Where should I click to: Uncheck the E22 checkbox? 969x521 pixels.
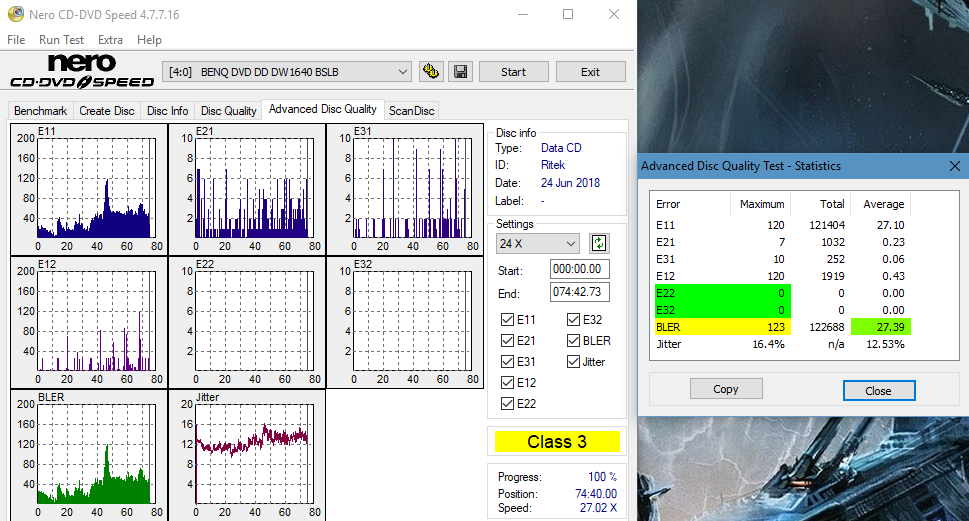coord(507,404)
